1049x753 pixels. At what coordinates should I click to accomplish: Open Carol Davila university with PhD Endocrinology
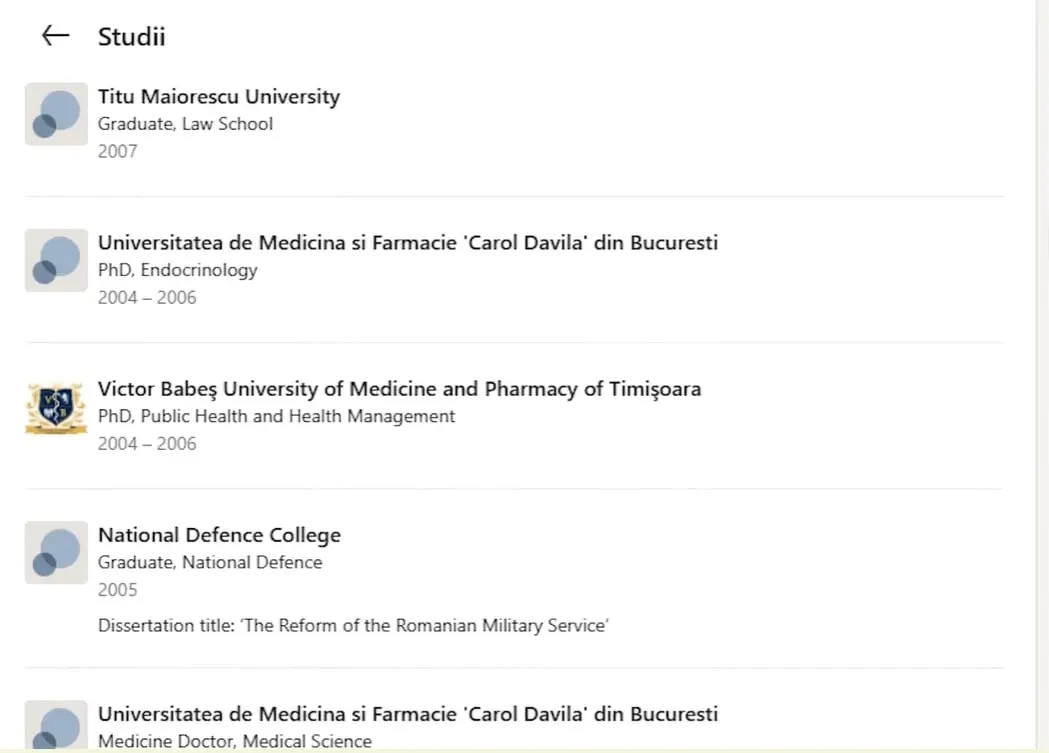(x=407, y=243)
